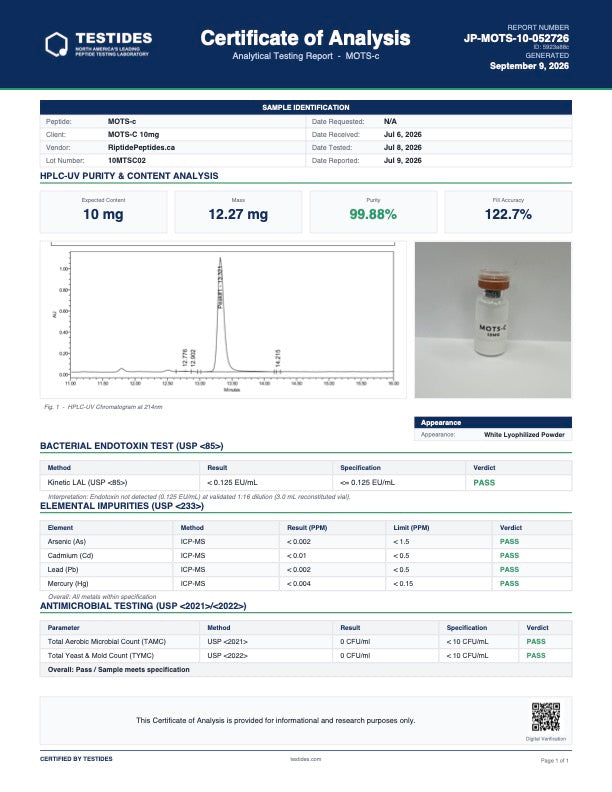Image resolution: width=612 pixels, height=792 pixels.
Task: Click the Expected Content 10 mg card
Action: pyautogui.click(x=104, y=212)
